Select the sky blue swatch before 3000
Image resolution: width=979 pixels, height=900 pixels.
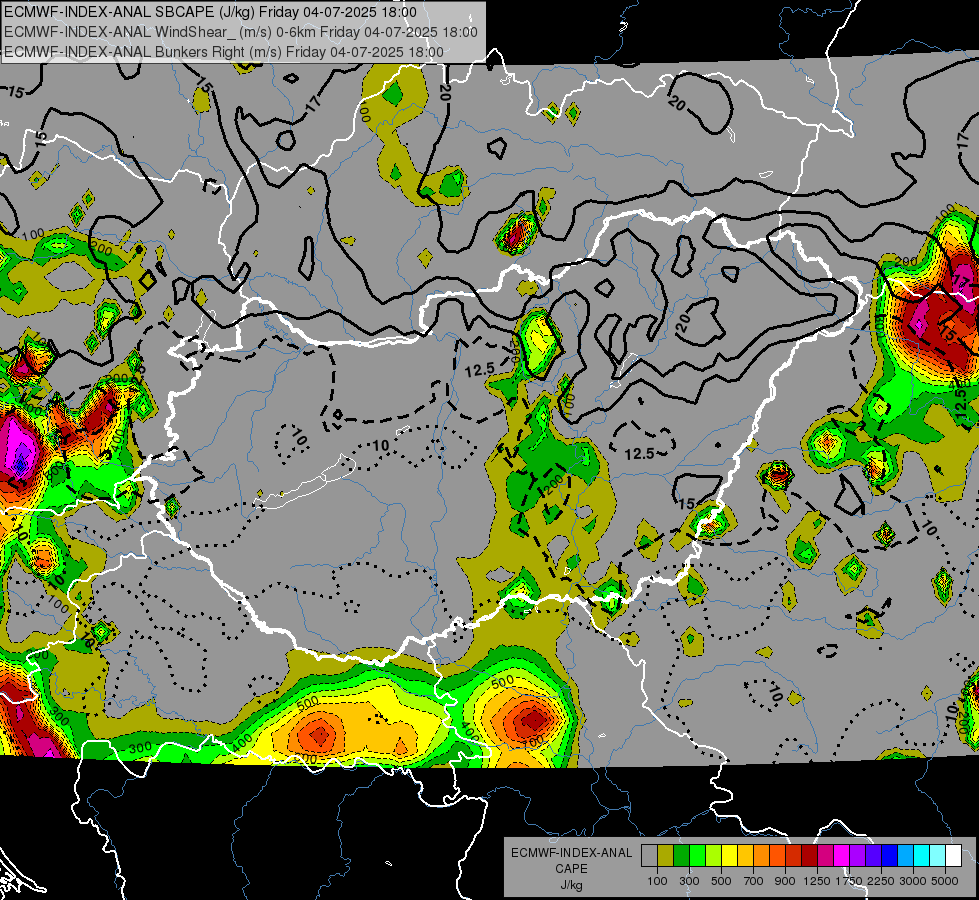906,856
